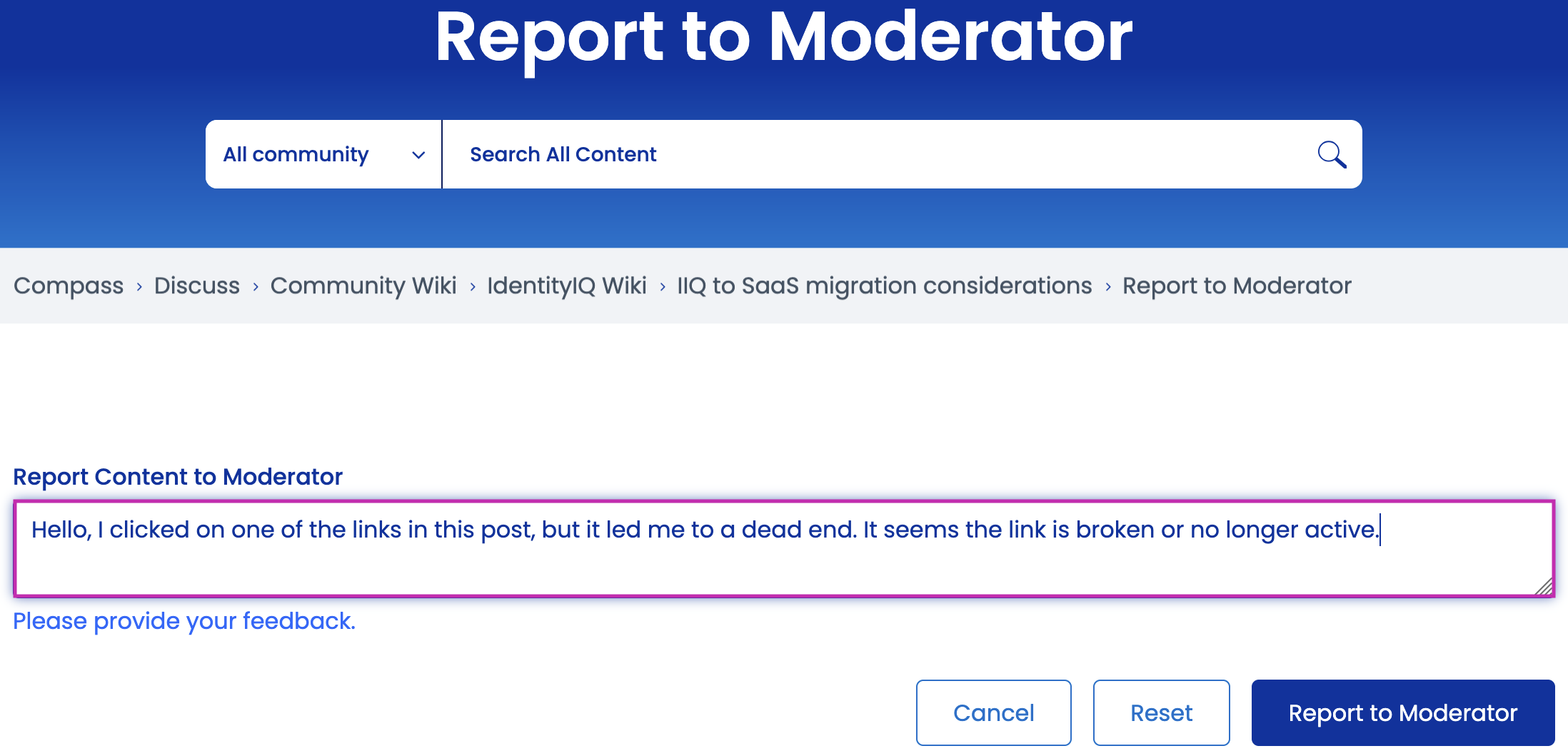Click the Please provide your feedback text
Image resolution: width=1568 pixels, height=751 pixels.
(184, 620)
